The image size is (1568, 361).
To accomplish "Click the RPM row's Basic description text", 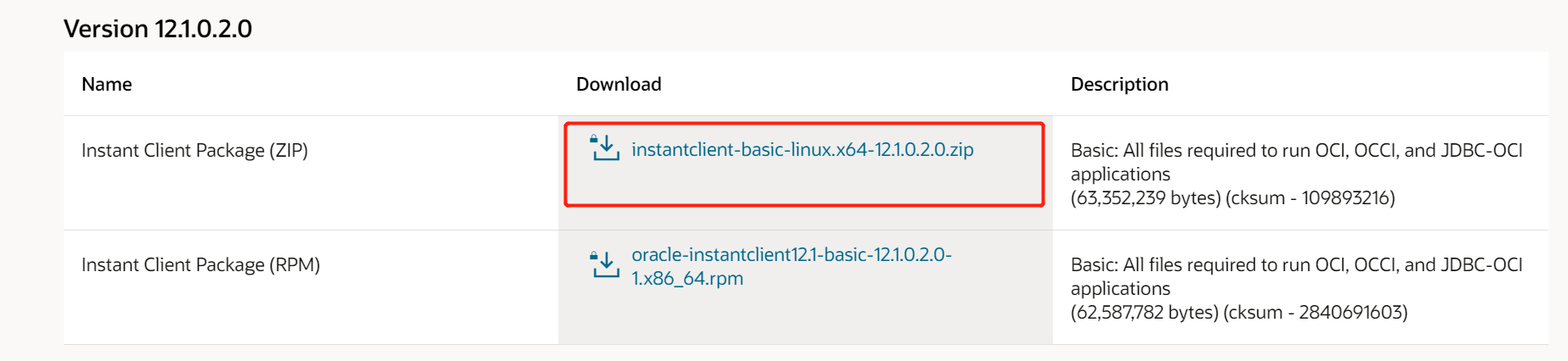I will 1296,276.
